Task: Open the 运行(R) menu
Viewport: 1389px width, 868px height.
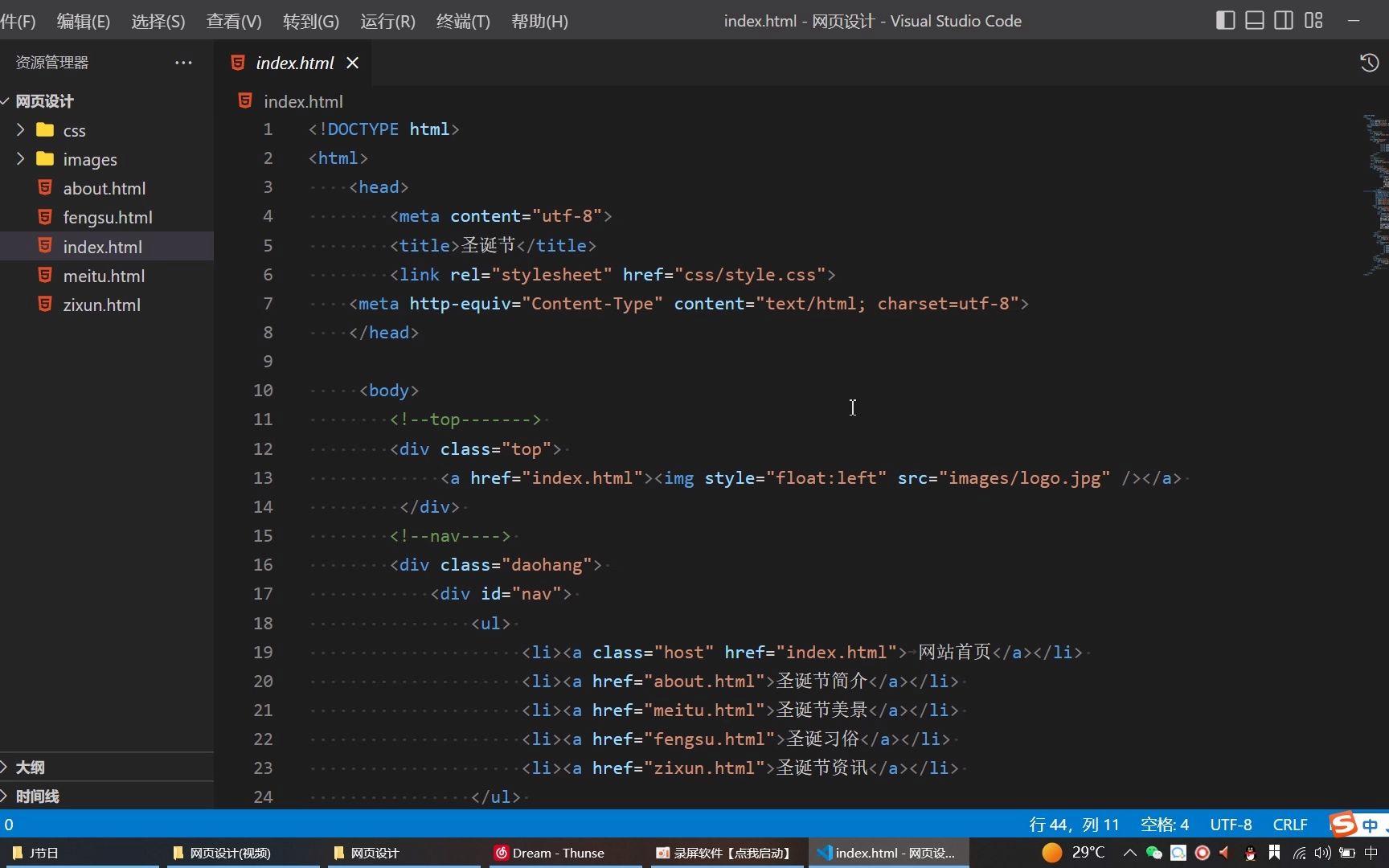Action: (387, 21)
